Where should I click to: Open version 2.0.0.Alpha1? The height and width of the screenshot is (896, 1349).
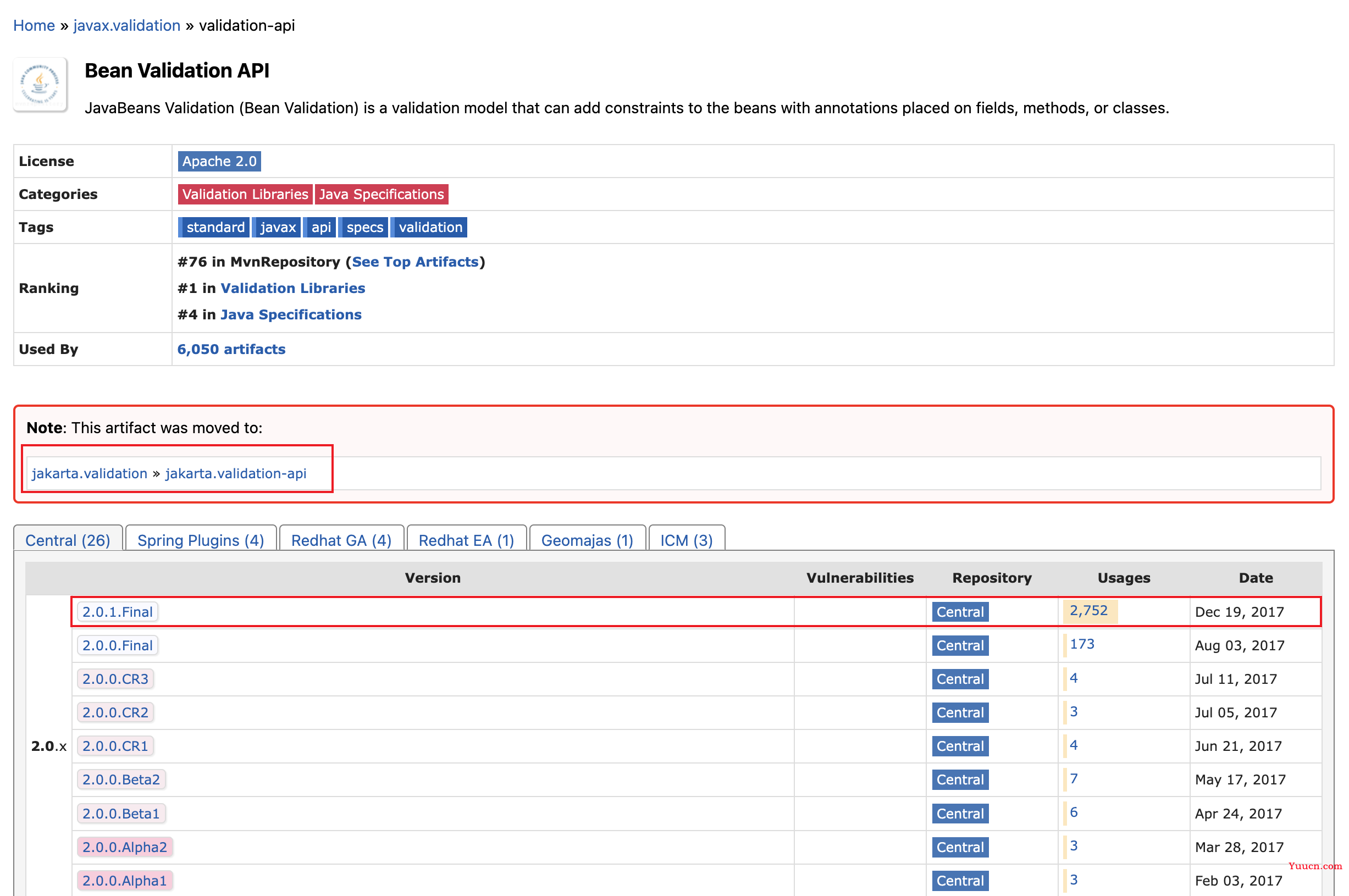[125, 881]
